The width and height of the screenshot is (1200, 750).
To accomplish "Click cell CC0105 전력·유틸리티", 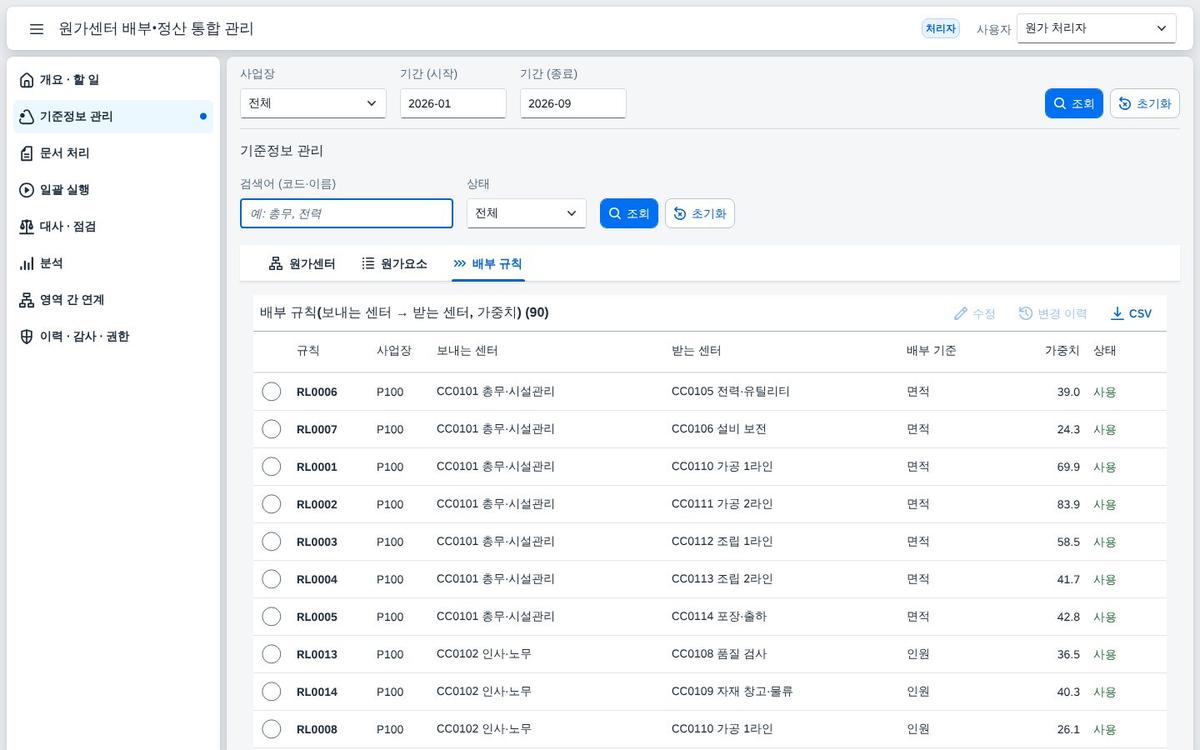I will (x=730, y=392).
